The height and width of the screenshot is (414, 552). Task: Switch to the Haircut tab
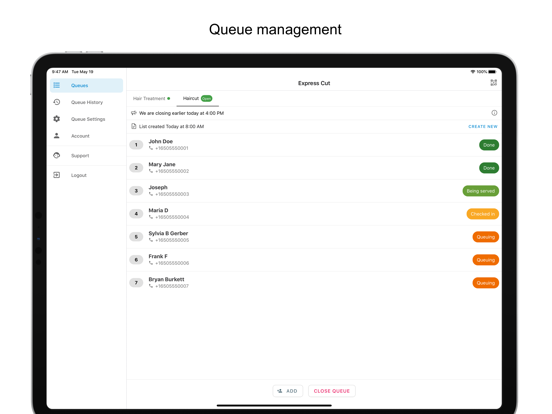197,99
